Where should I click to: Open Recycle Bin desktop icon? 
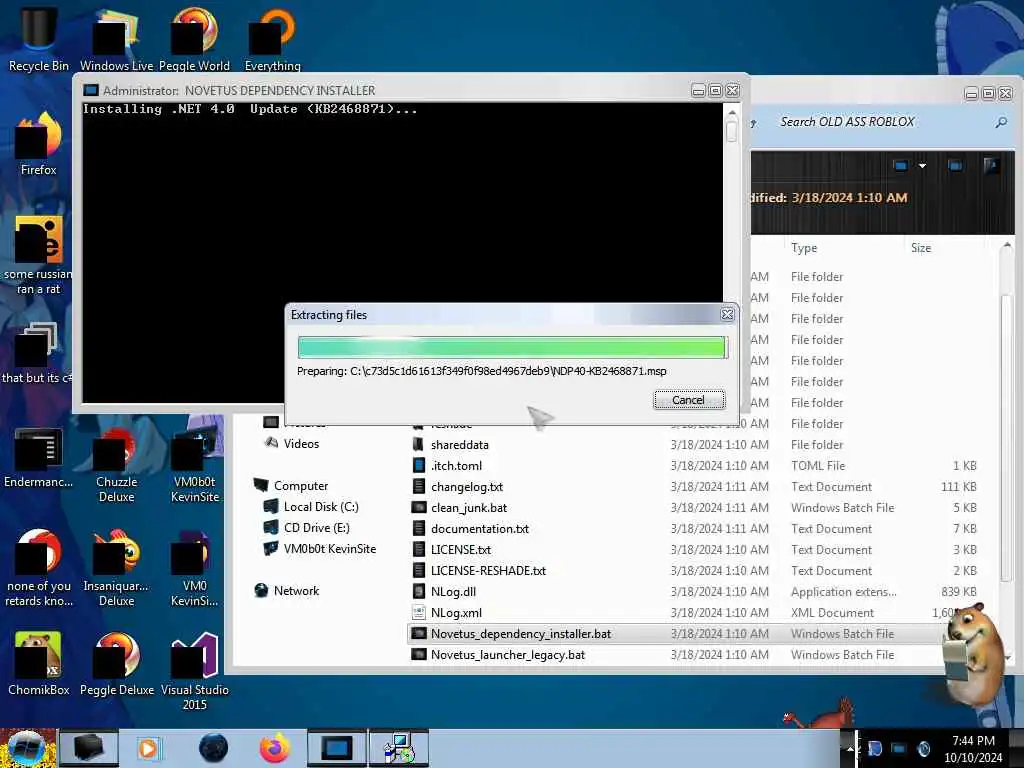39,39
